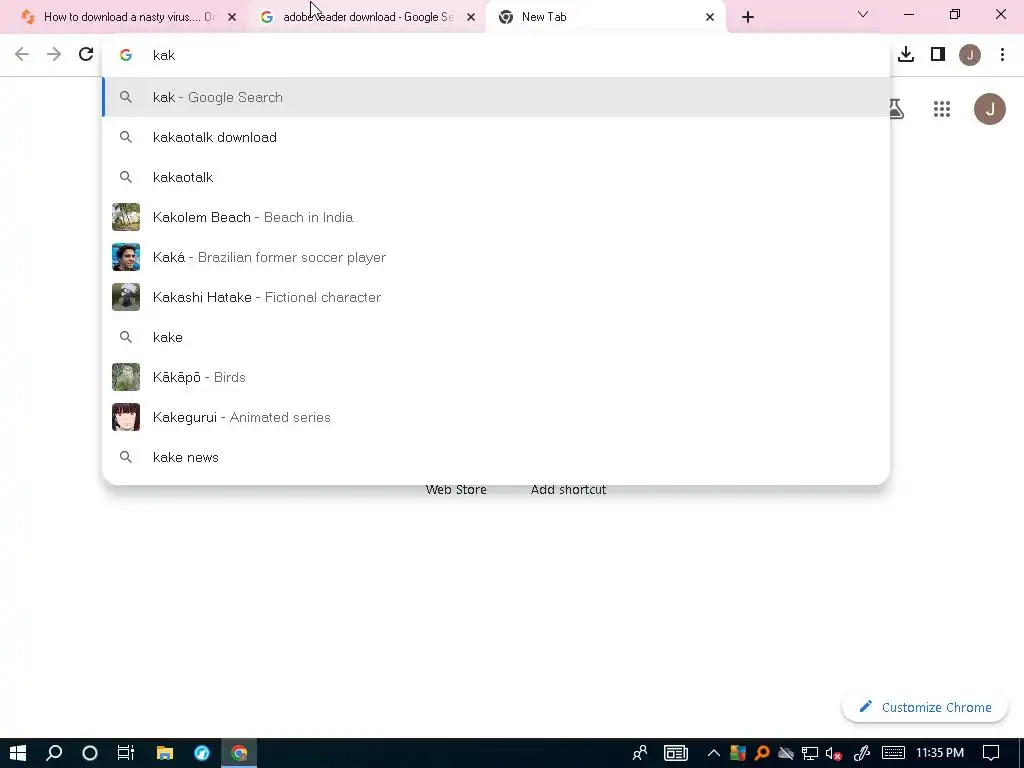1024x768 pixels.
Task: Pick the 'Kakegurui' animated series suggestion
Action: click(496, 417)
